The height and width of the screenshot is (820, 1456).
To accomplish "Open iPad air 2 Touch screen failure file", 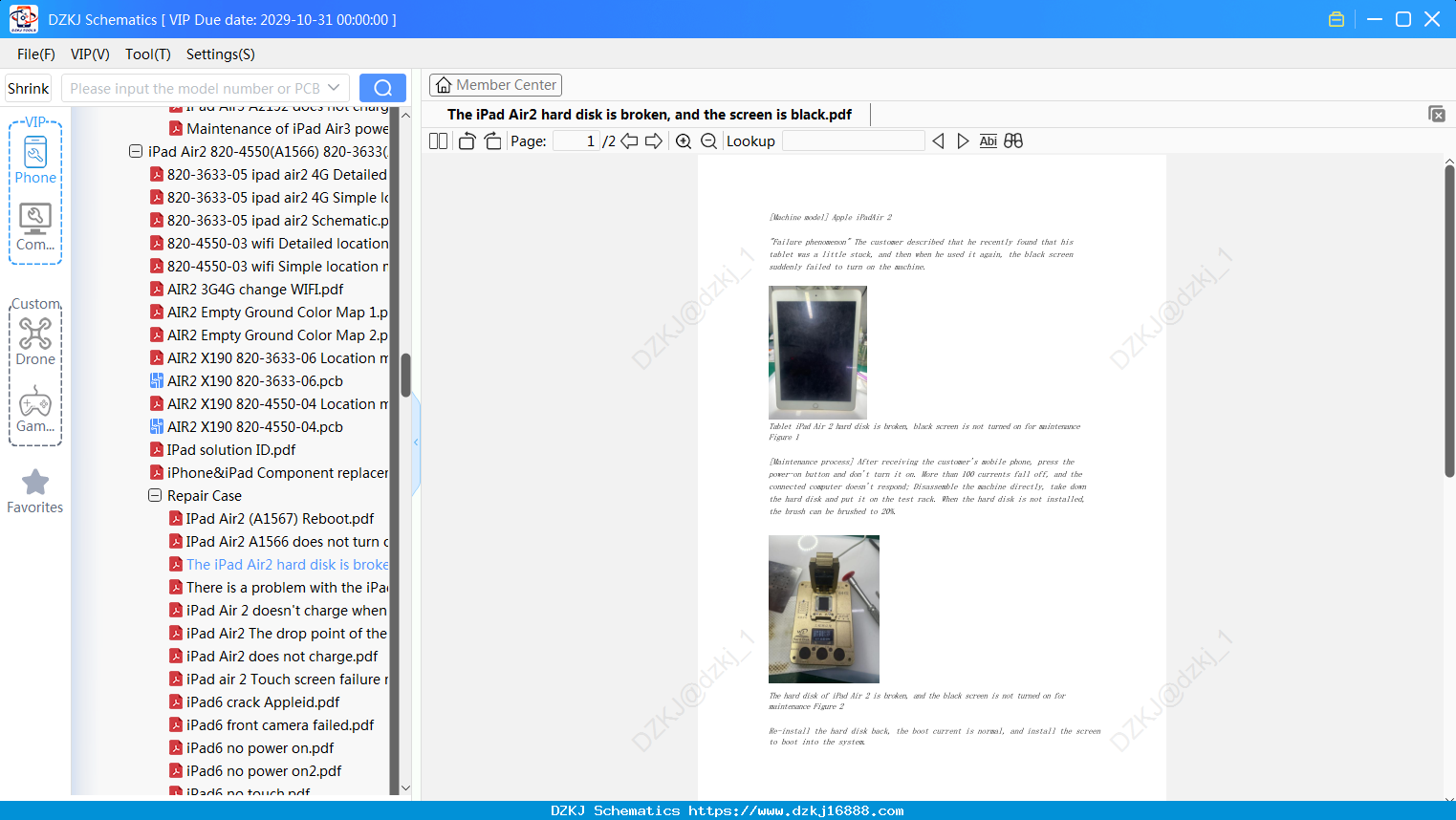I will 278,680.
